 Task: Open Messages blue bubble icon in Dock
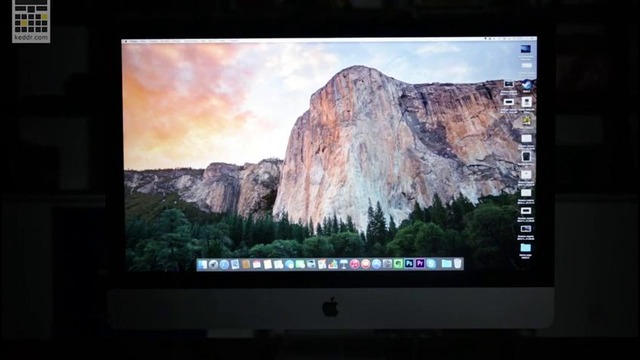(x=289, y=264)
